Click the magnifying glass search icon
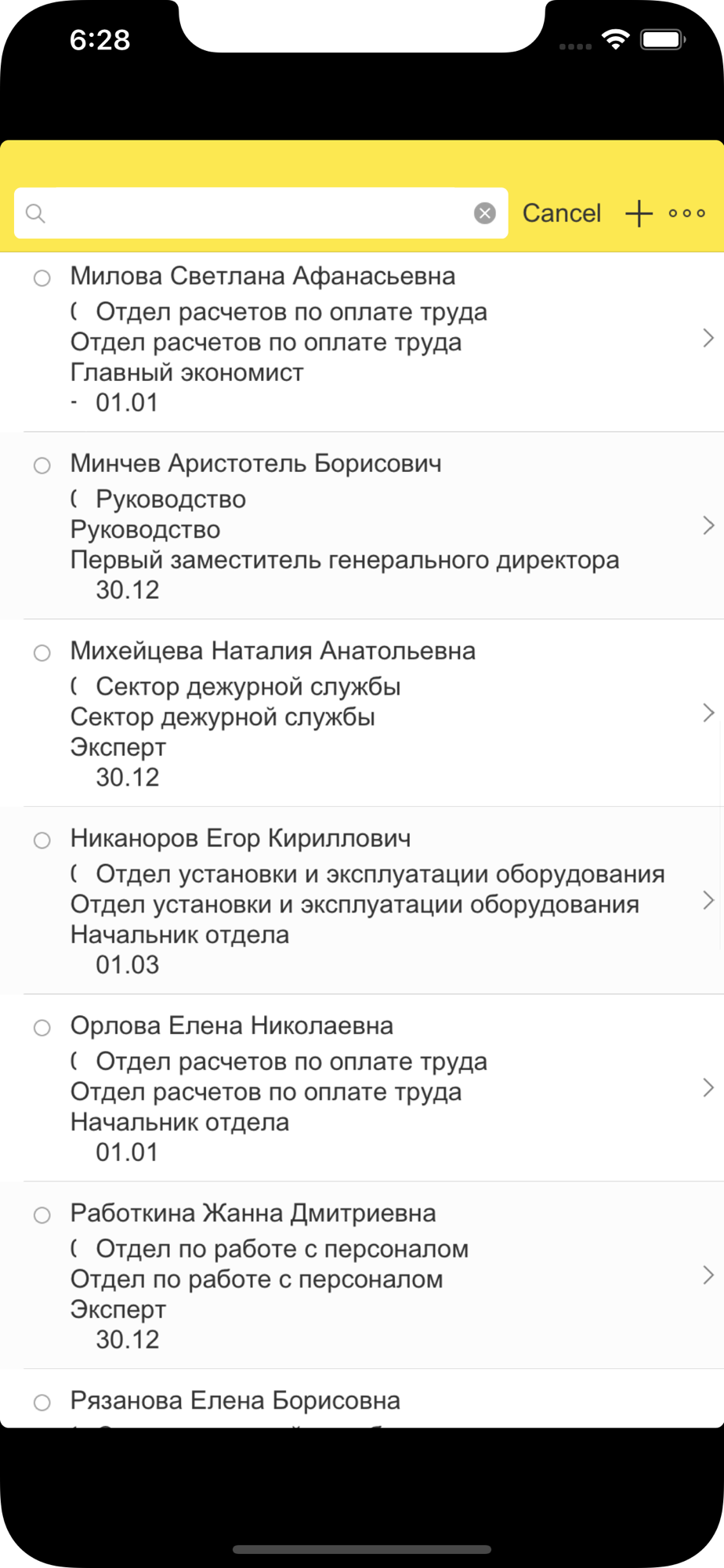 pyautogui.click(x=35, y=213)
